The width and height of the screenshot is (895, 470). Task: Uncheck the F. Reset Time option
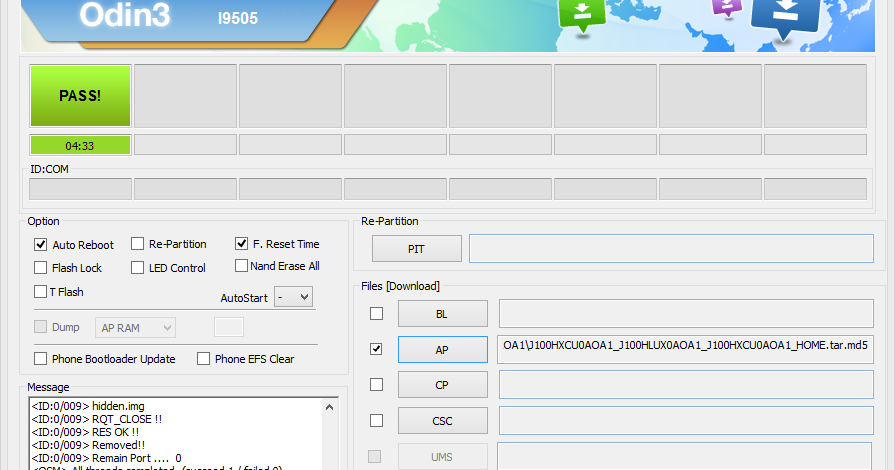[241, 244]
